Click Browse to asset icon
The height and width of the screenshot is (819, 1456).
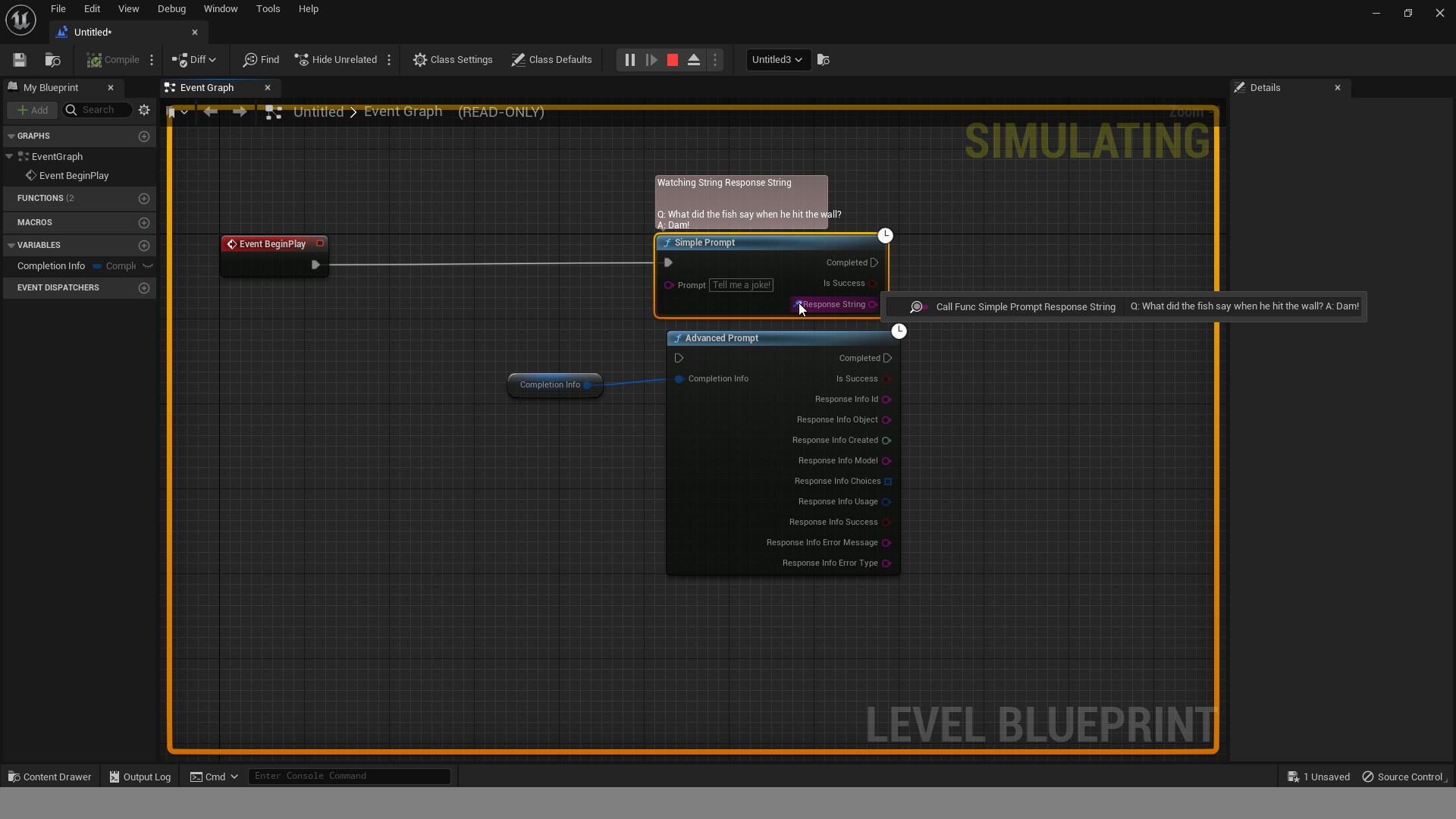52,60
